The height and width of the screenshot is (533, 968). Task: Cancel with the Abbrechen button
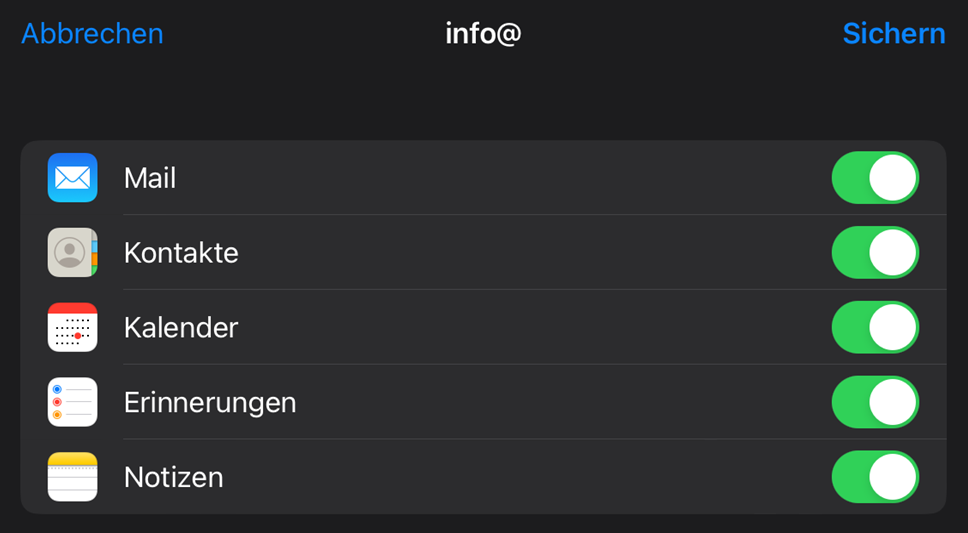point(92,33)
